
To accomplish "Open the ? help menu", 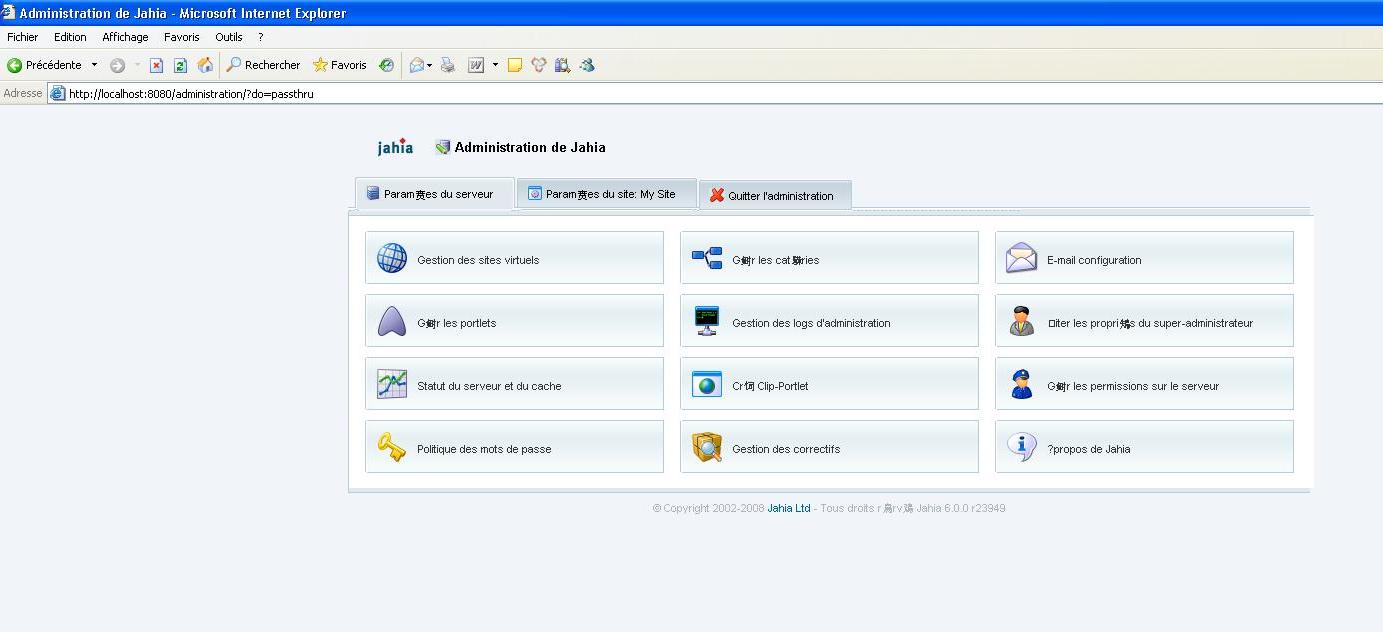I will (x=261, y=37).
